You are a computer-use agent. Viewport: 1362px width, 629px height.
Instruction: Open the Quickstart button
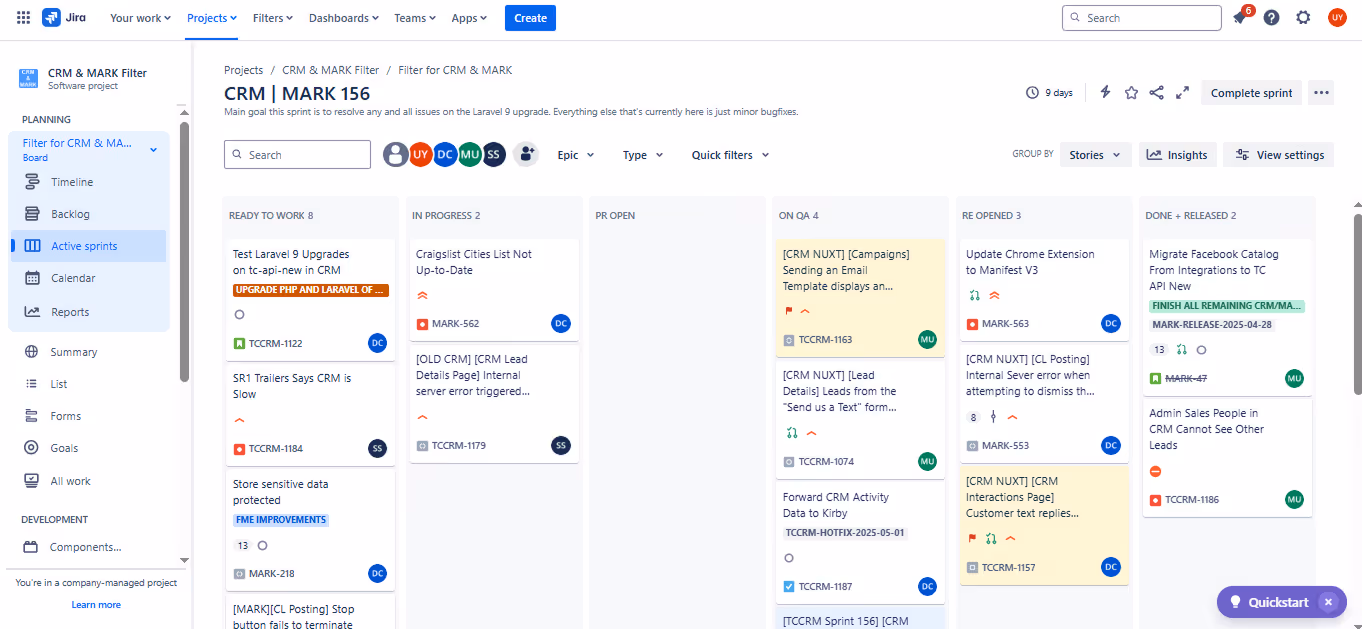tap(1270, 602)
